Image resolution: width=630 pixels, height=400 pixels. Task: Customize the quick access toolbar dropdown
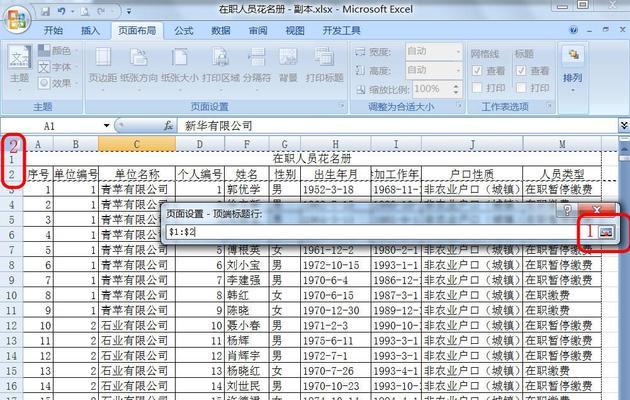[129, 12]
